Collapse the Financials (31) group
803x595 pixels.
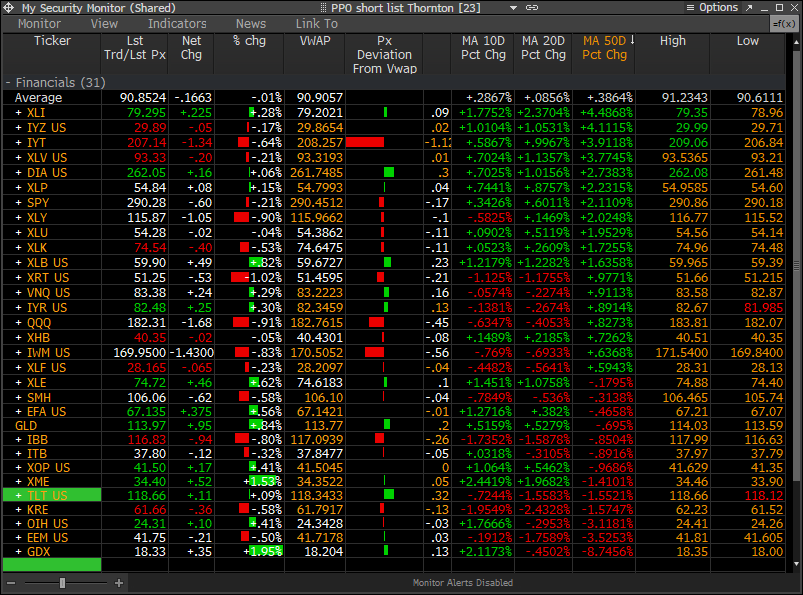click(8, 82)
